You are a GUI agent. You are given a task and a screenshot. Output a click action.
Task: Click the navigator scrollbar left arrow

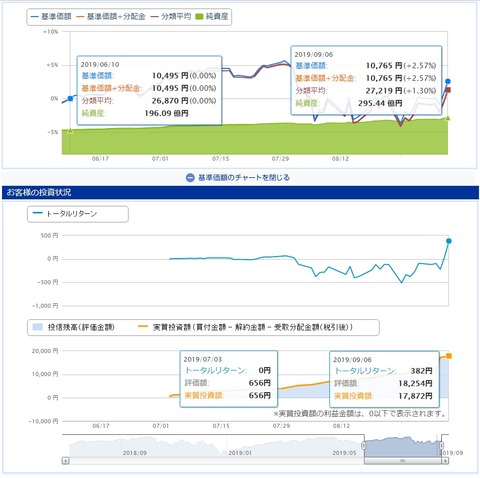pyautogui.click(x=66, y=461)
